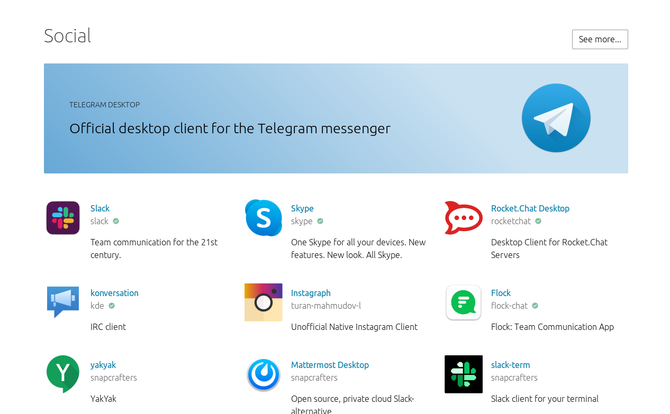Viewport: 670px width, 414px height.
Task: Click the konversation megaphone icon
Action: coord(63,302)
